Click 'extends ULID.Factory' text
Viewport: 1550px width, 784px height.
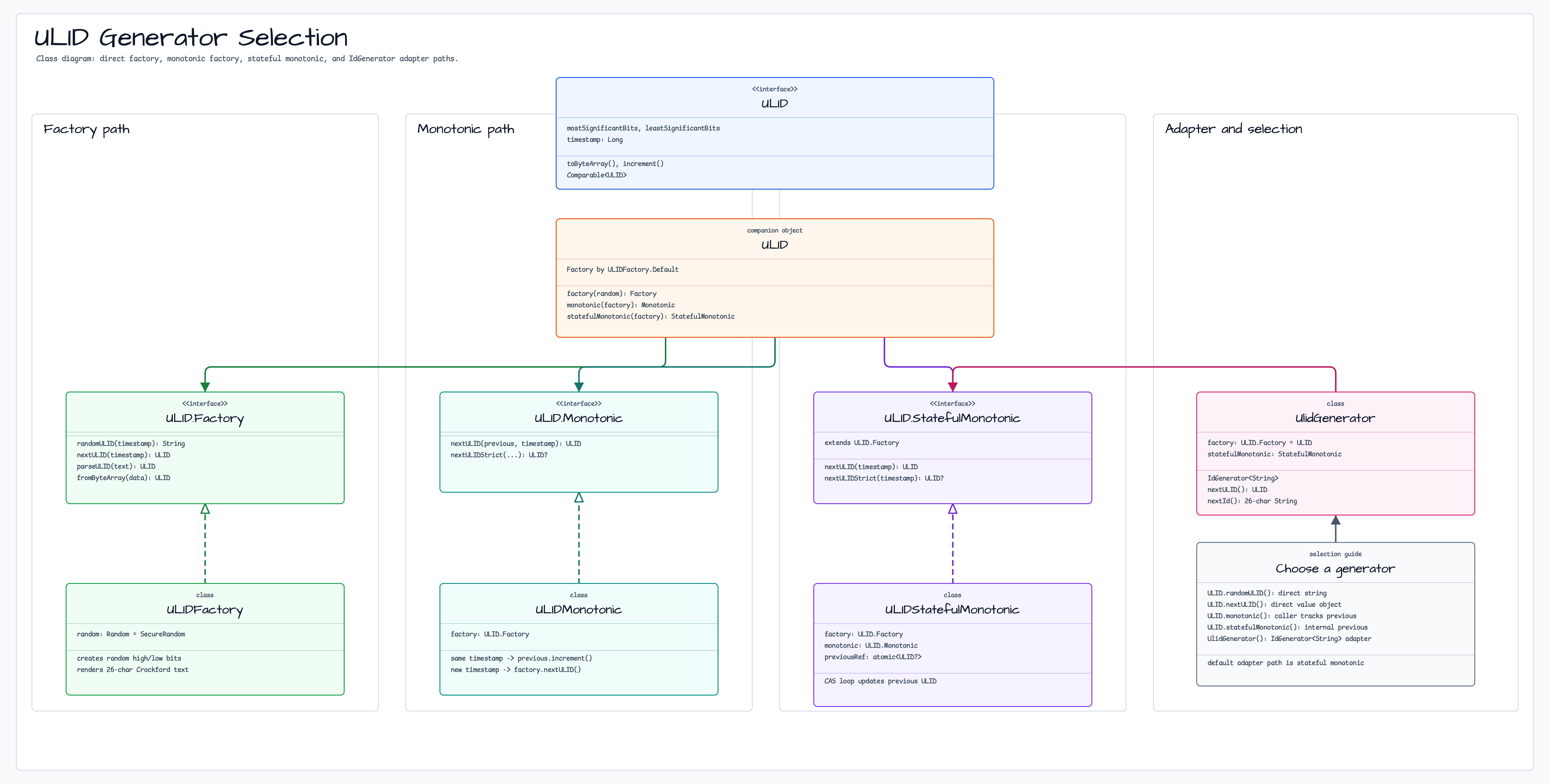click(x=862, y=443)
